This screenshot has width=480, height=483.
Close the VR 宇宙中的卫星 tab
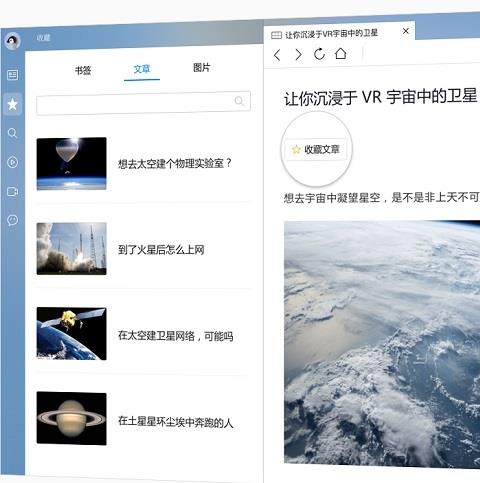pyautogui.click(x=406, y=31)
